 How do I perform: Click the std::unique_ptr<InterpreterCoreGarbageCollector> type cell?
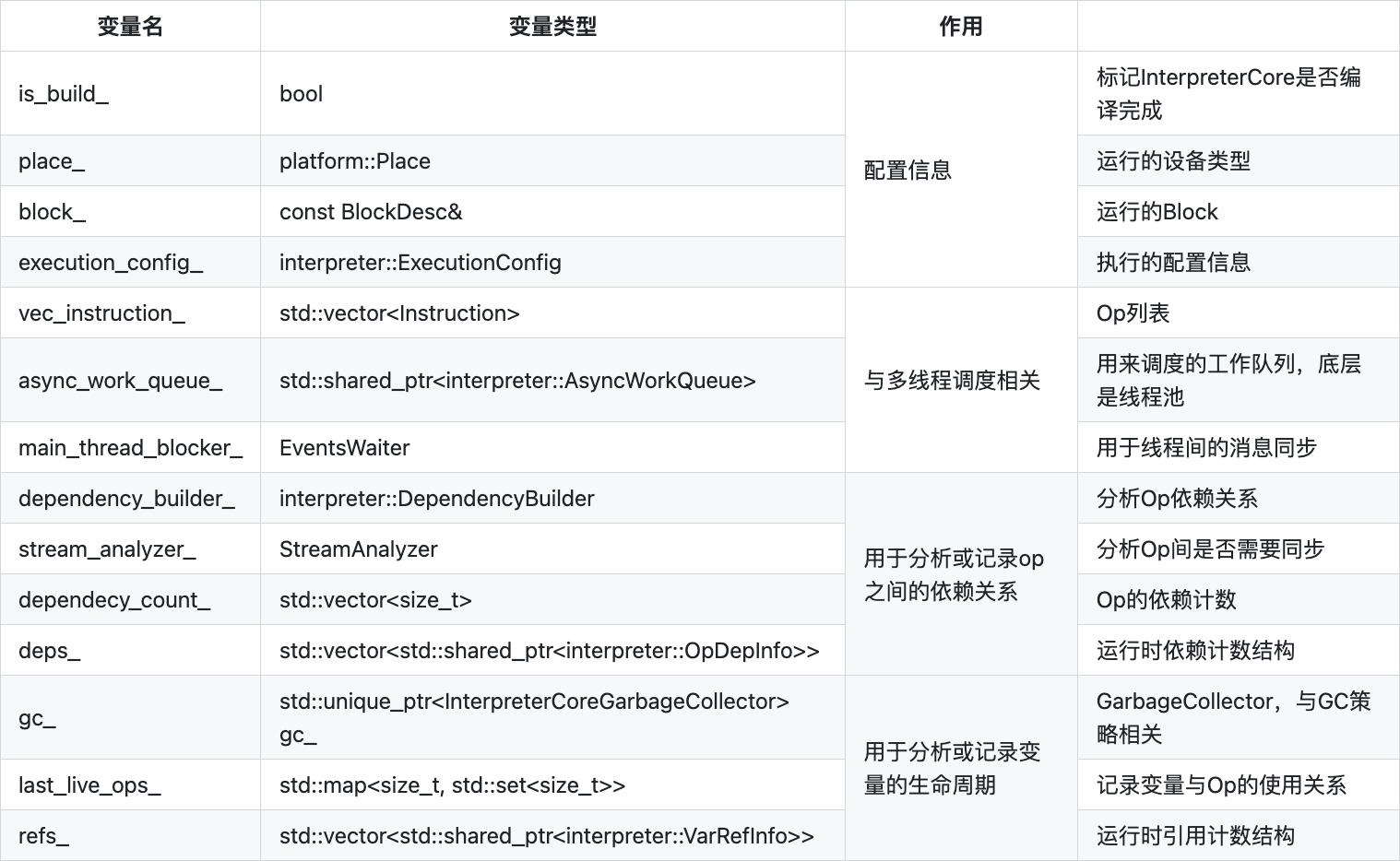[552, 717]
